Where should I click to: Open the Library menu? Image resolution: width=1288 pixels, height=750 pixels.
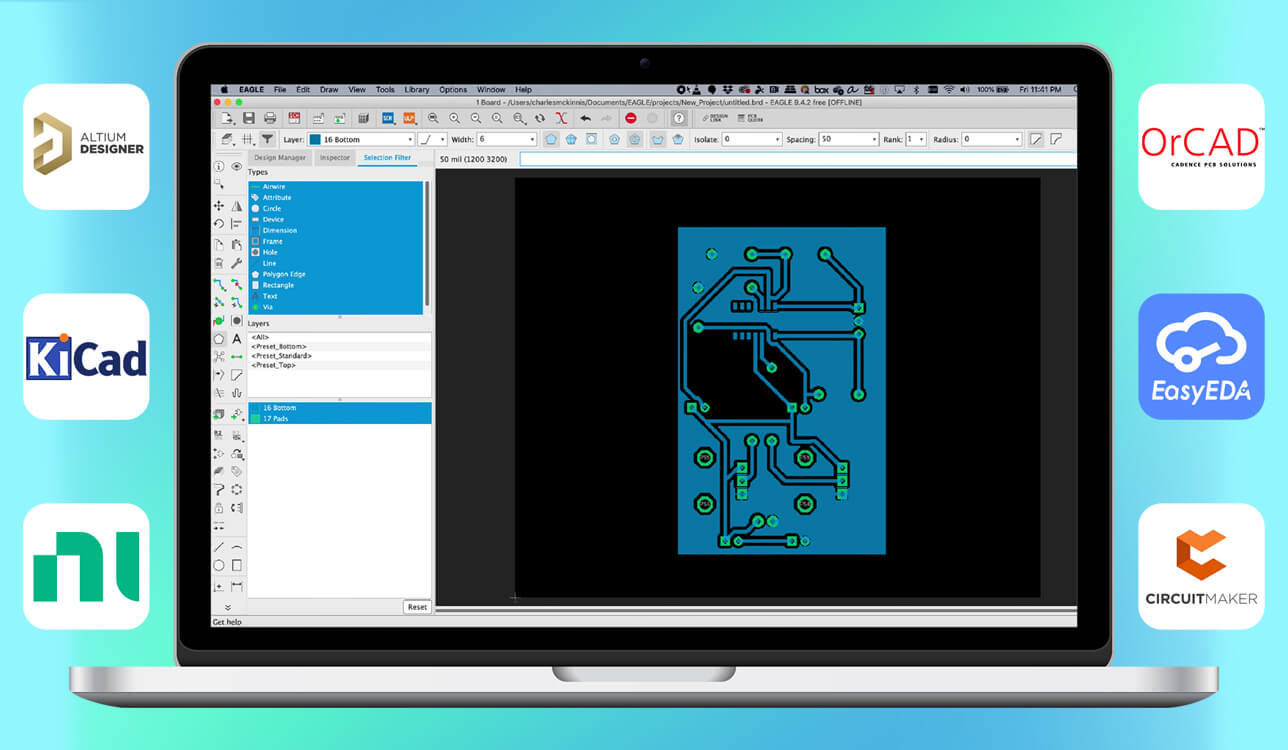[417, 90]
